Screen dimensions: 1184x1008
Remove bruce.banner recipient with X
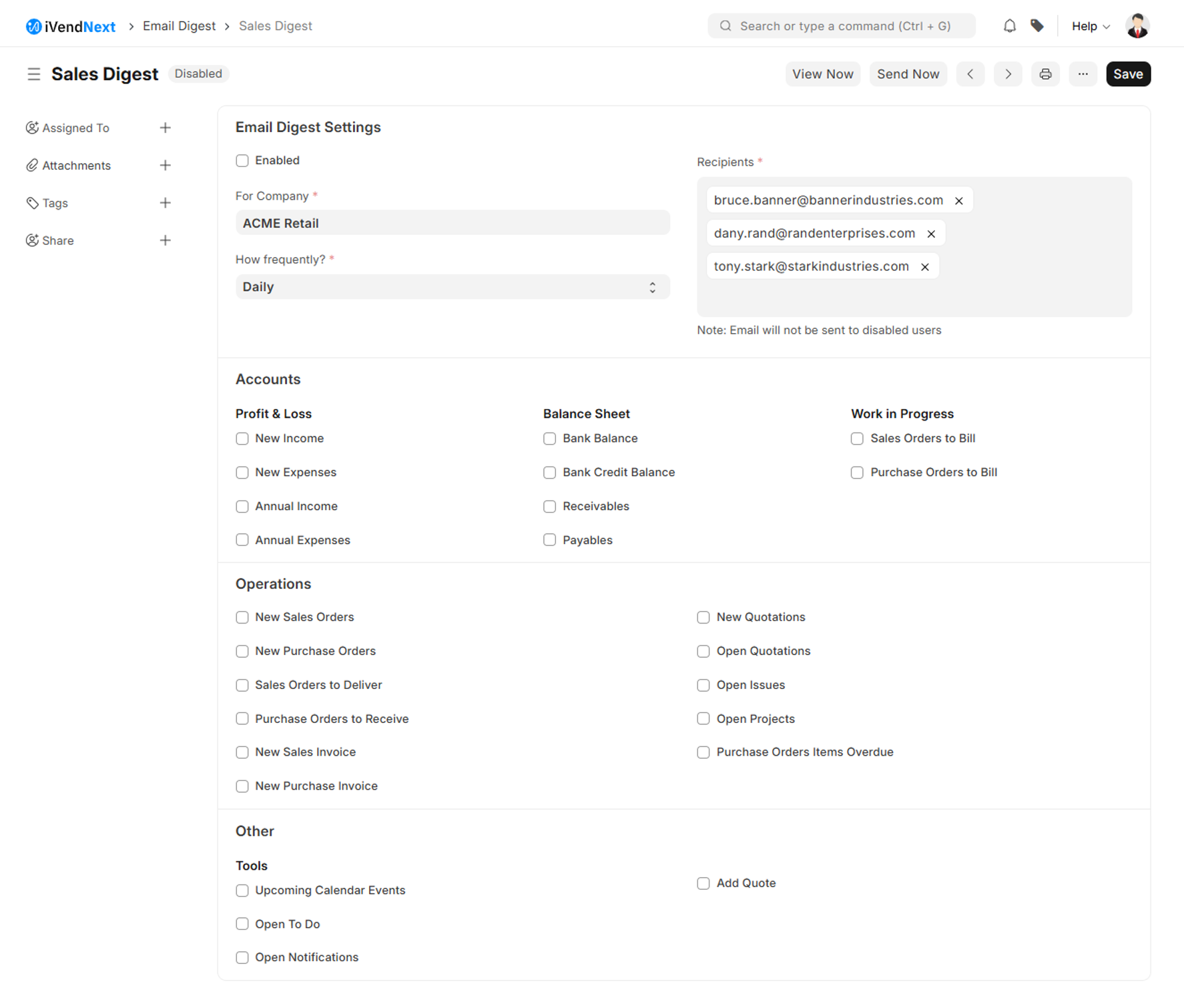point(958,201)
